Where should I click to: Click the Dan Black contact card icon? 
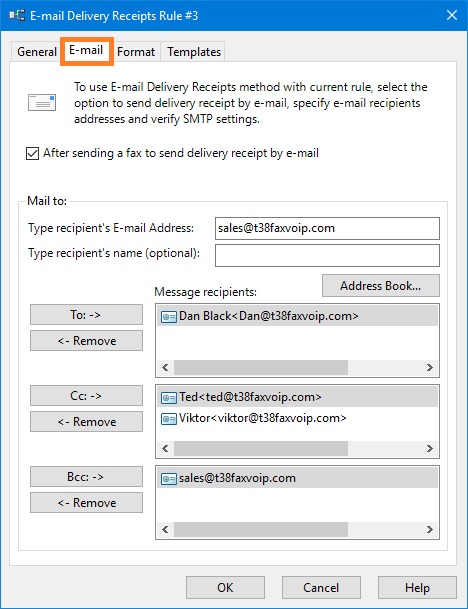pyautogui.click(x=169, y=317)
